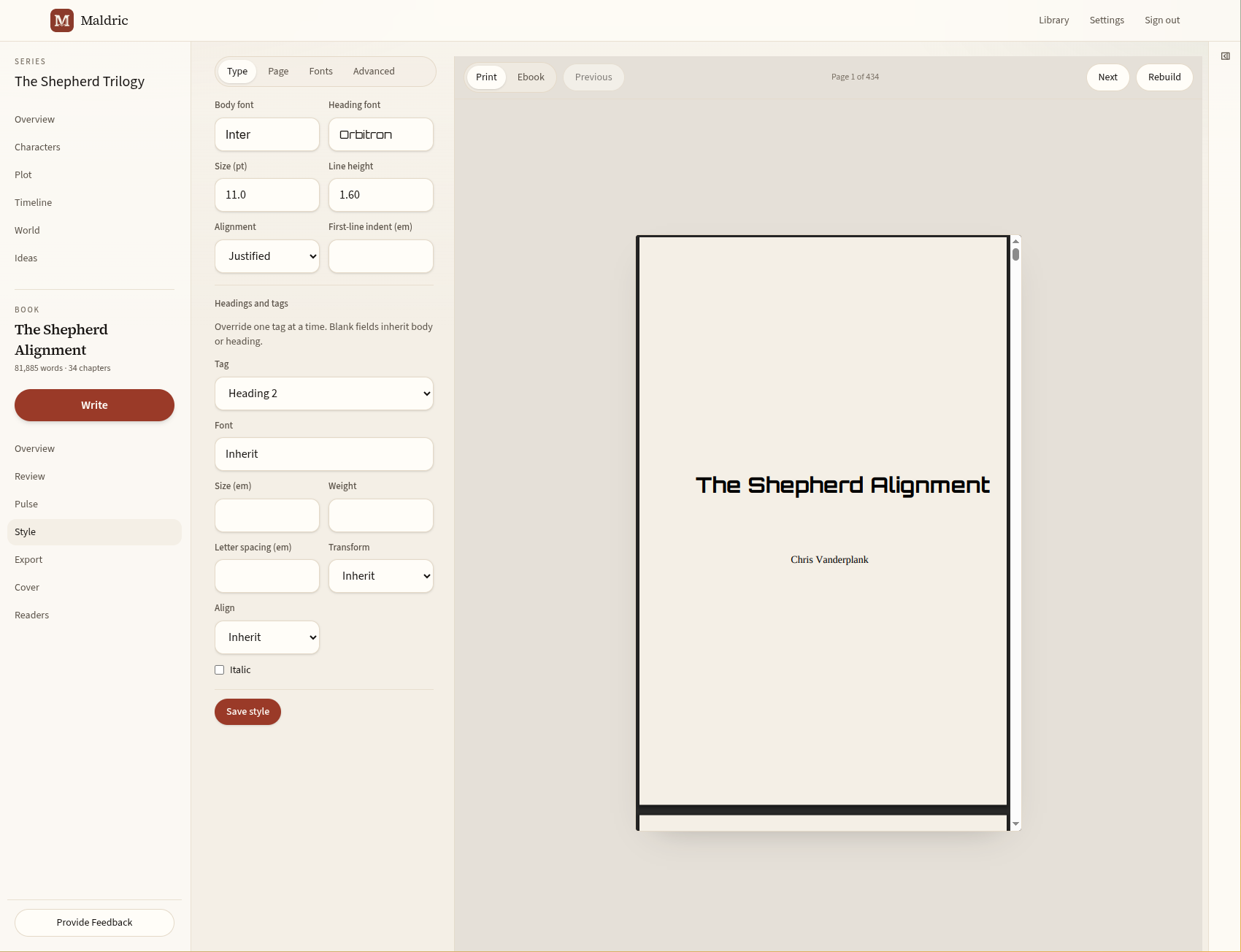Click the Weight field
The height and width of the screenshot is (952, 1241).
[381, 515]
